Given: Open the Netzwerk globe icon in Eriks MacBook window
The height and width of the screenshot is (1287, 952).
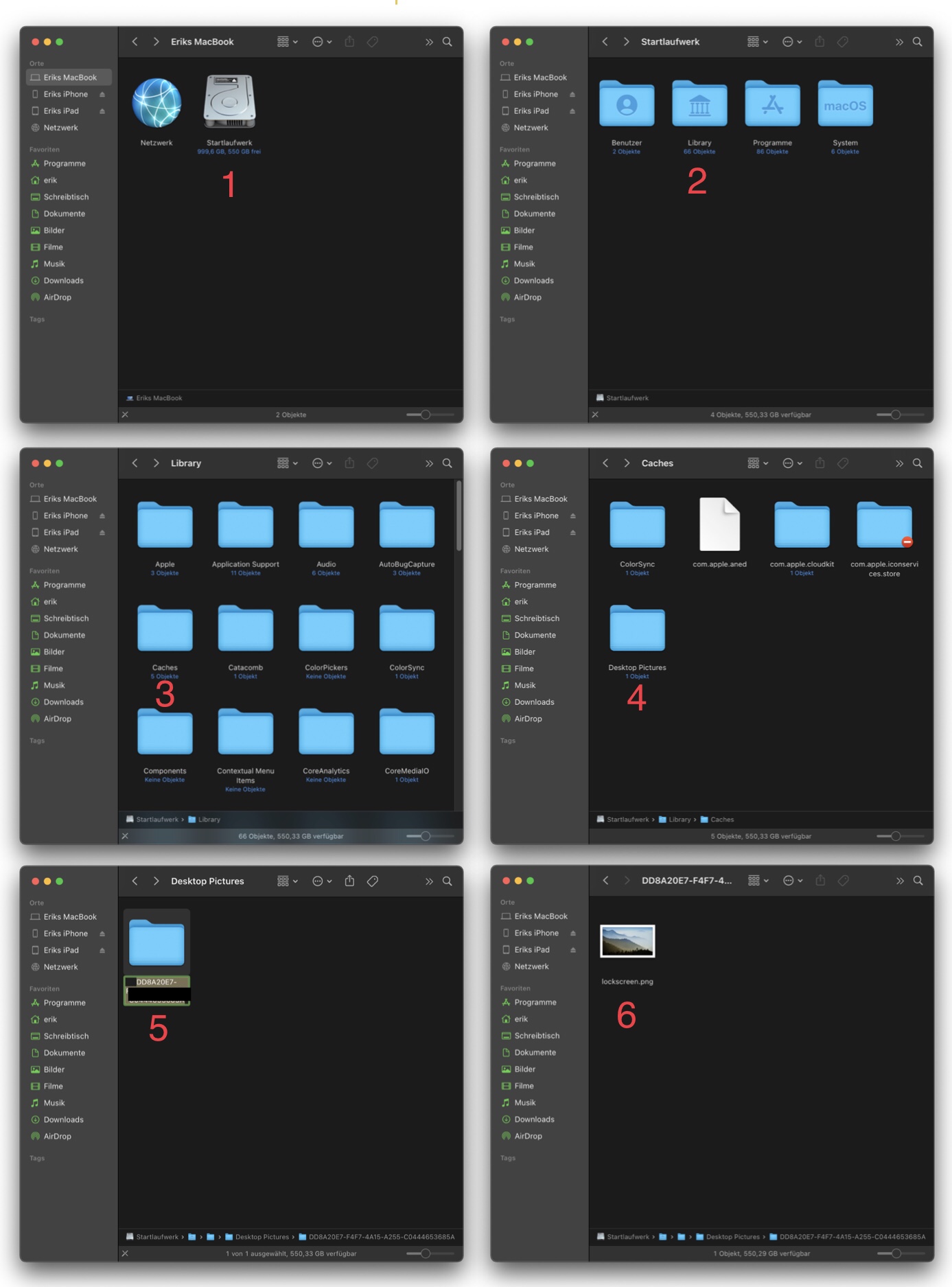Looking at the screenshot, I should pyautogui.click(x=156, y=103).
